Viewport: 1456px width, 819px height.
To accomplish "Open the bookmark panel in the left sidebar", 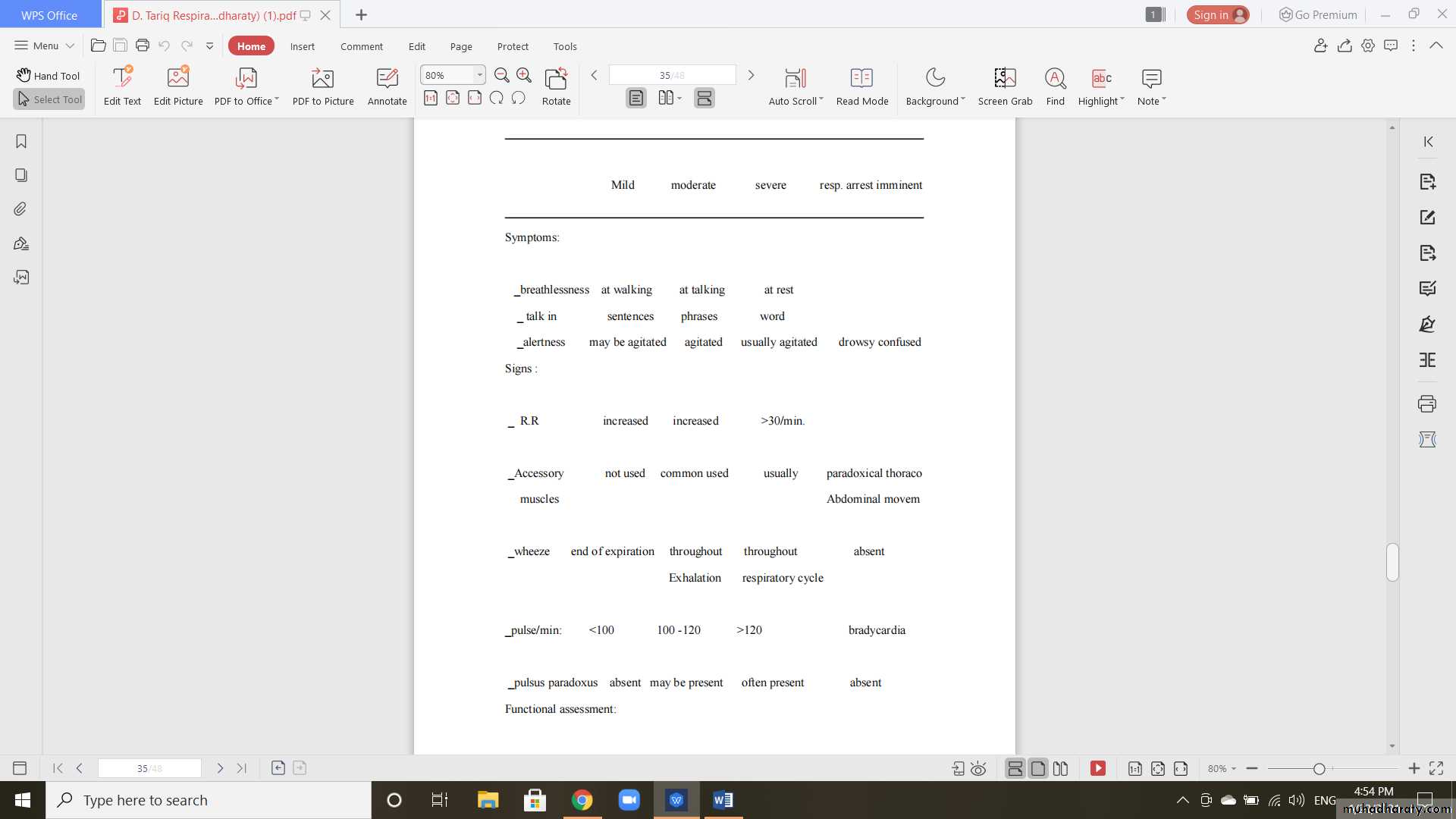I will tap(21, 142).
